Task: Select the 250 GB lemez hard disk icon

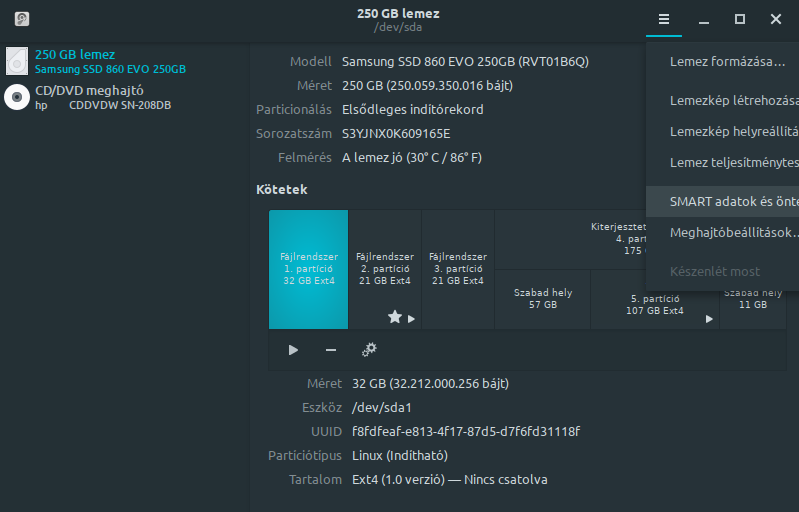Action: point(17,61)
